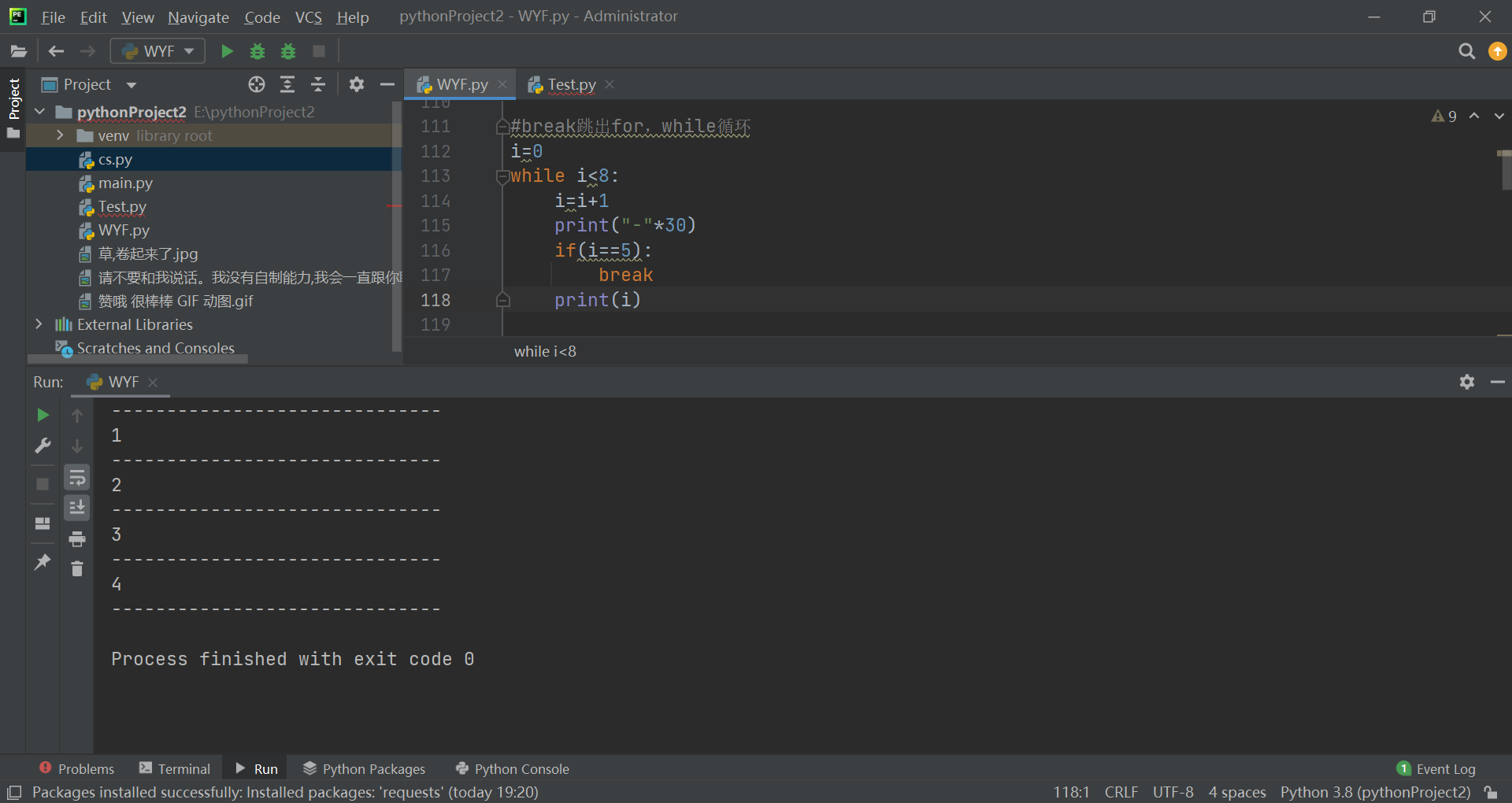Open the Navigate menu
The height and width of the screenshot is (803, 1512).
click(x=198, y=17)
